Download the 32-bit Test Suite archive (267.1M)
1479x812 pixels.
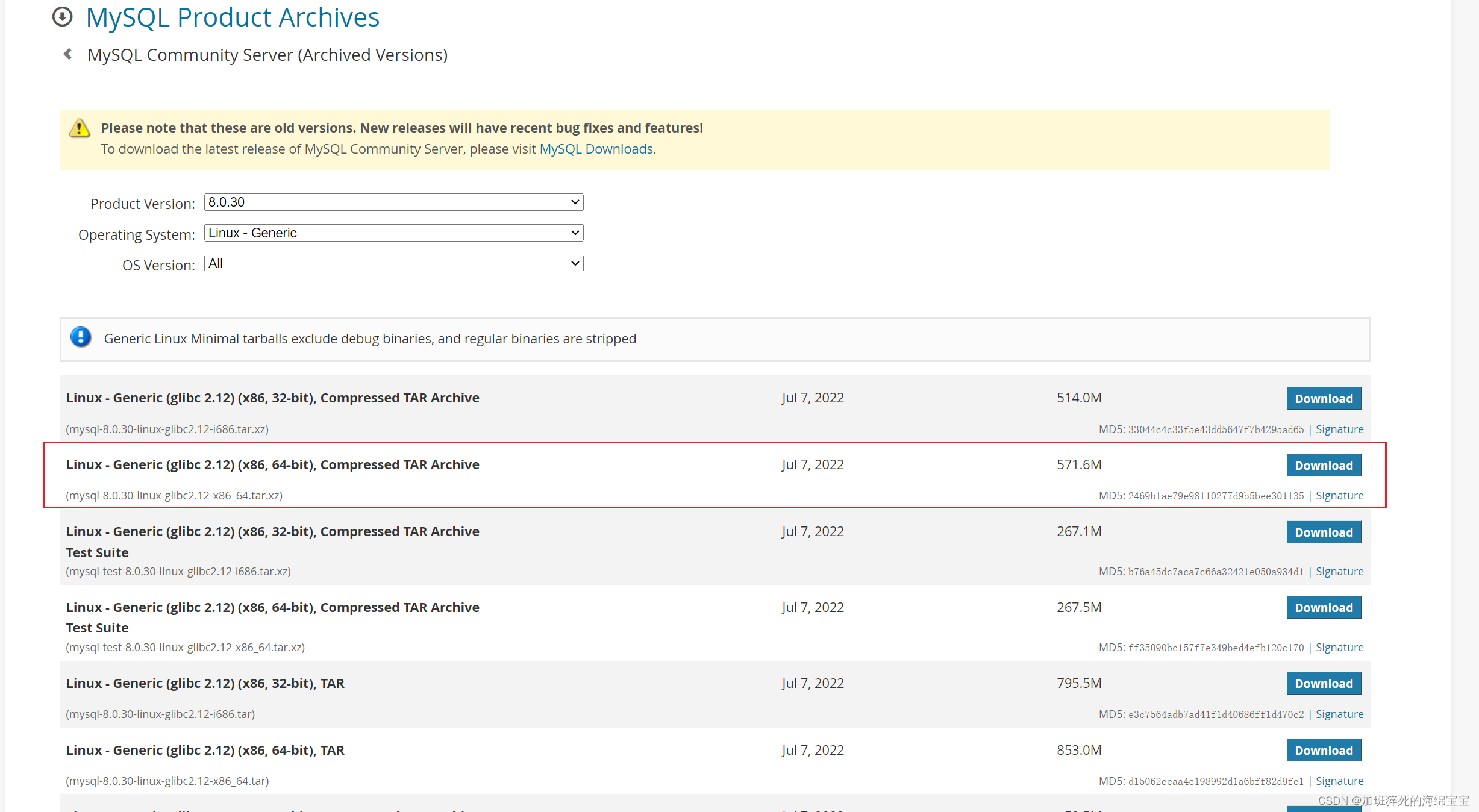[1324, 532]
